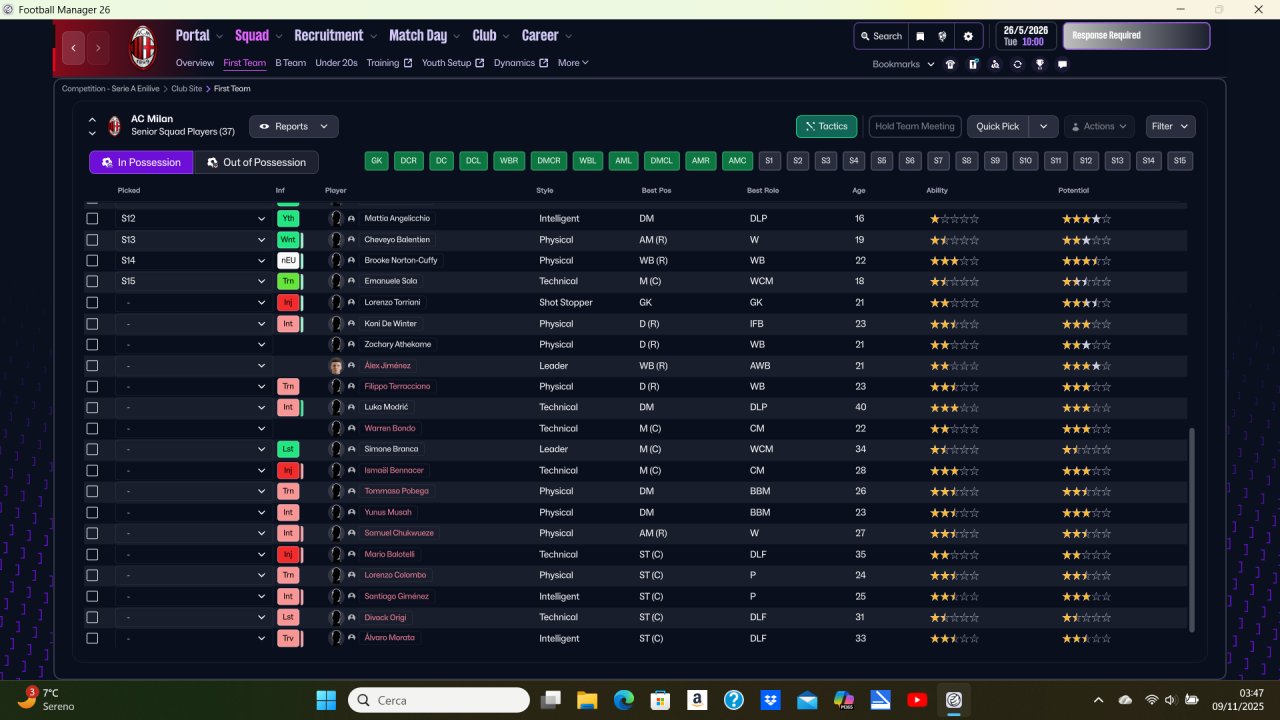Open Picked dropdown for Koni De Winter

pos(192,323)
